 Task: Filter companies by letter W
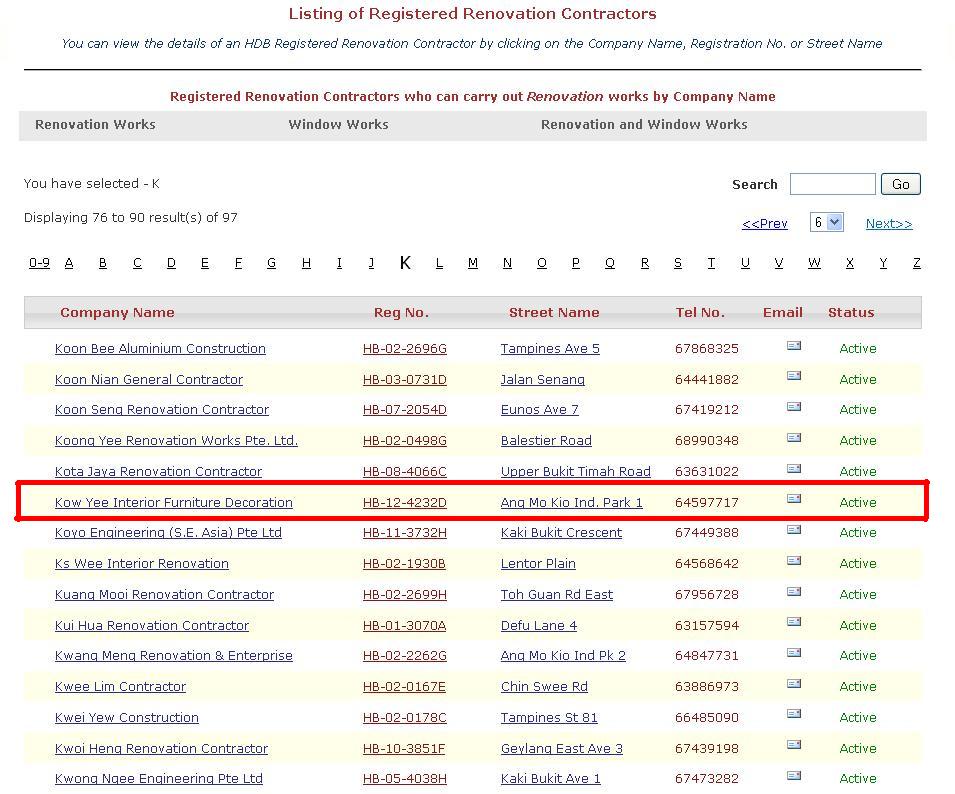click(814, 263)
